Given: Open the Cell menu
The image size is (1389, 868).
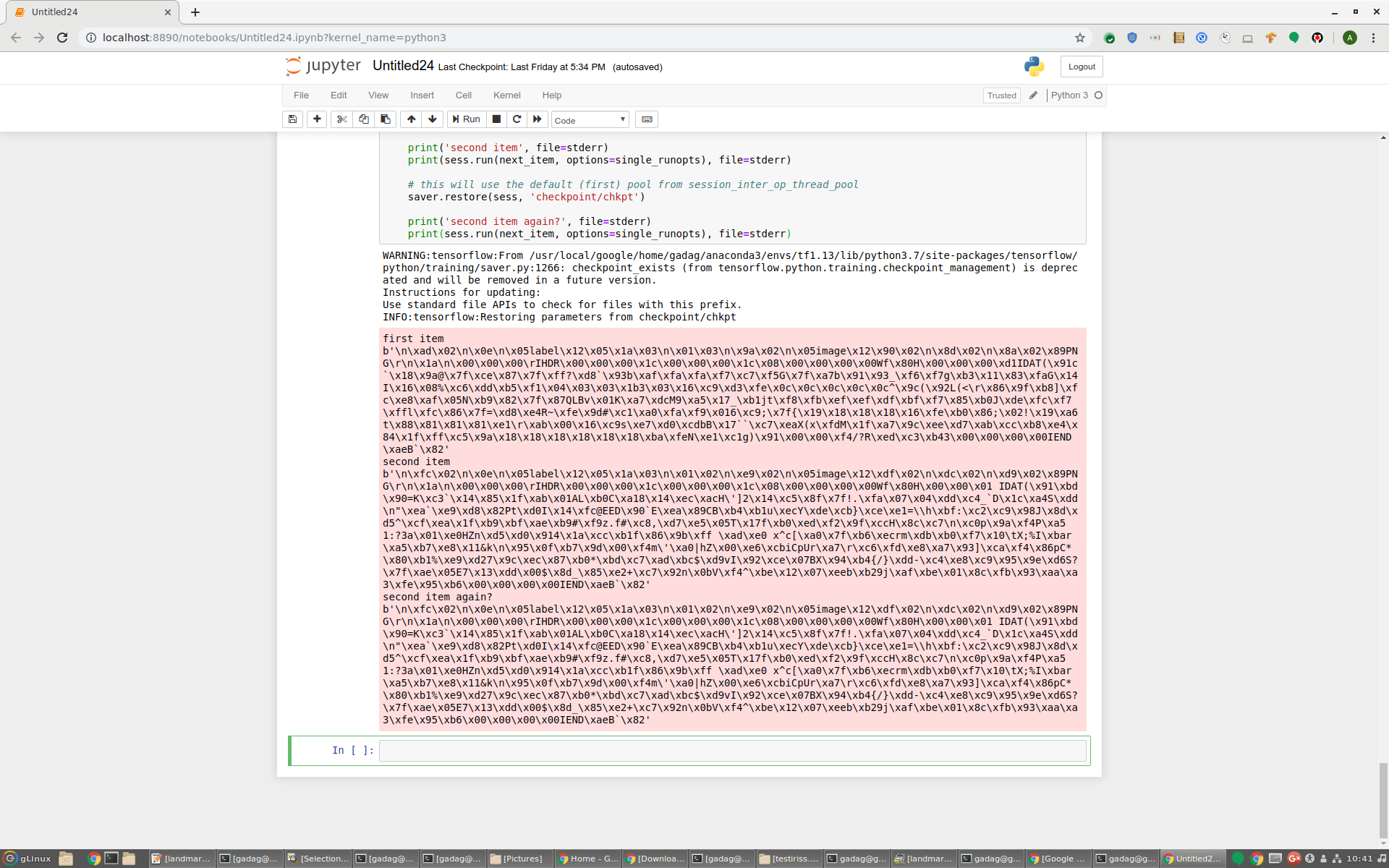Looking at the screenshot, I should click(463, 95).
